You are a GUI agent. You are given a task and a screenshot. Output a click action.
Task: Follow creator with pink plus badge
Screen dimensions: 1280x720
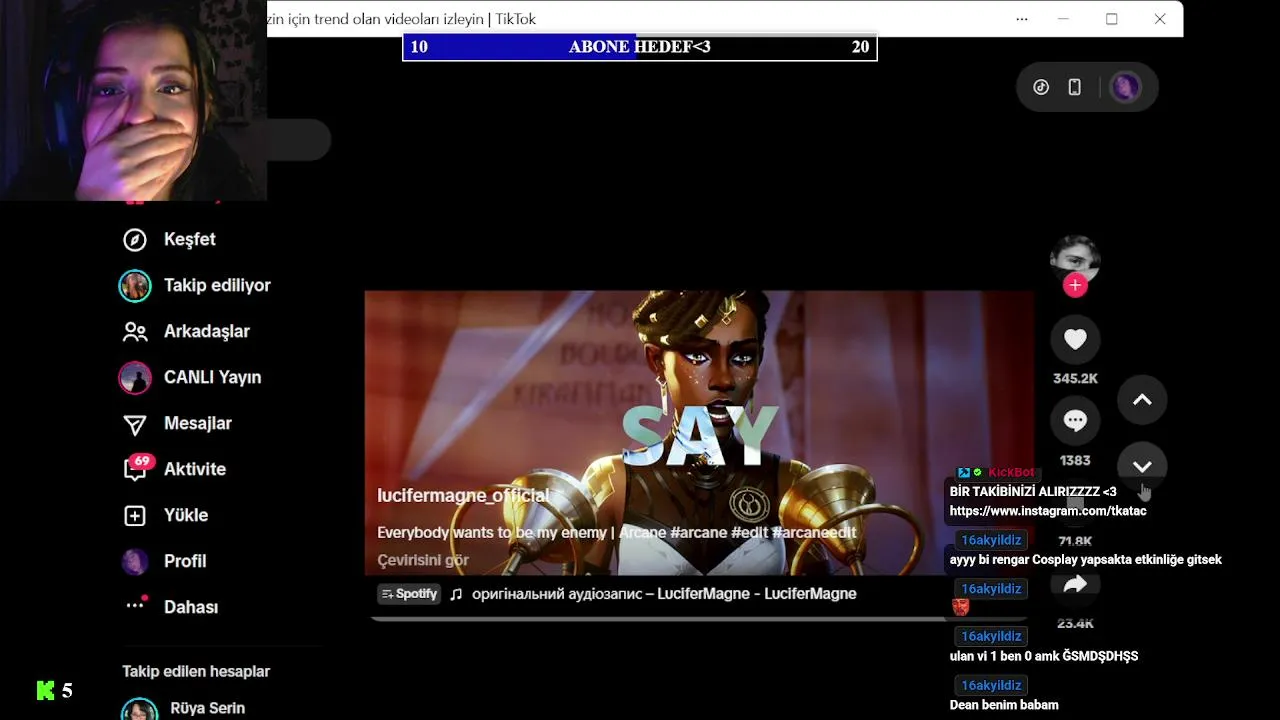coord(1075,286)
